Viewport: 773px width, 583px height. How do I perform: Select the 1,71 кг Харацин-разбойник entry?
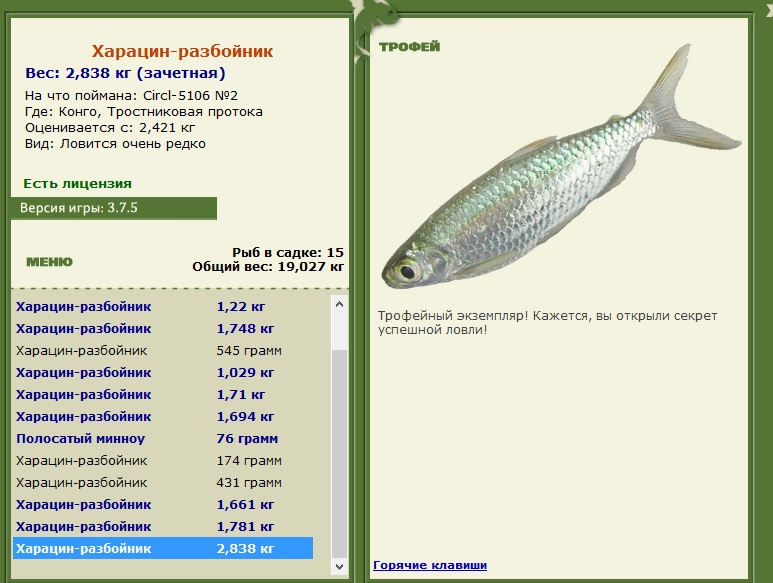(x=163, y=395)
